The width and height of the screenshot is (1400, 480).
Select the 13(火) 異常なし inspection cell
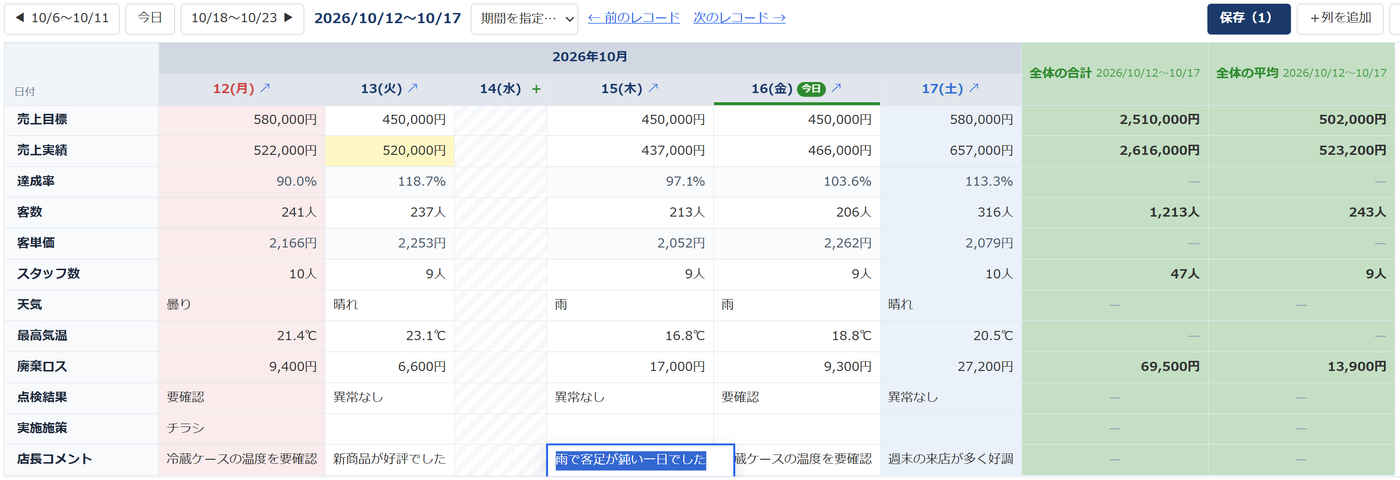click(x=390, y=398)
